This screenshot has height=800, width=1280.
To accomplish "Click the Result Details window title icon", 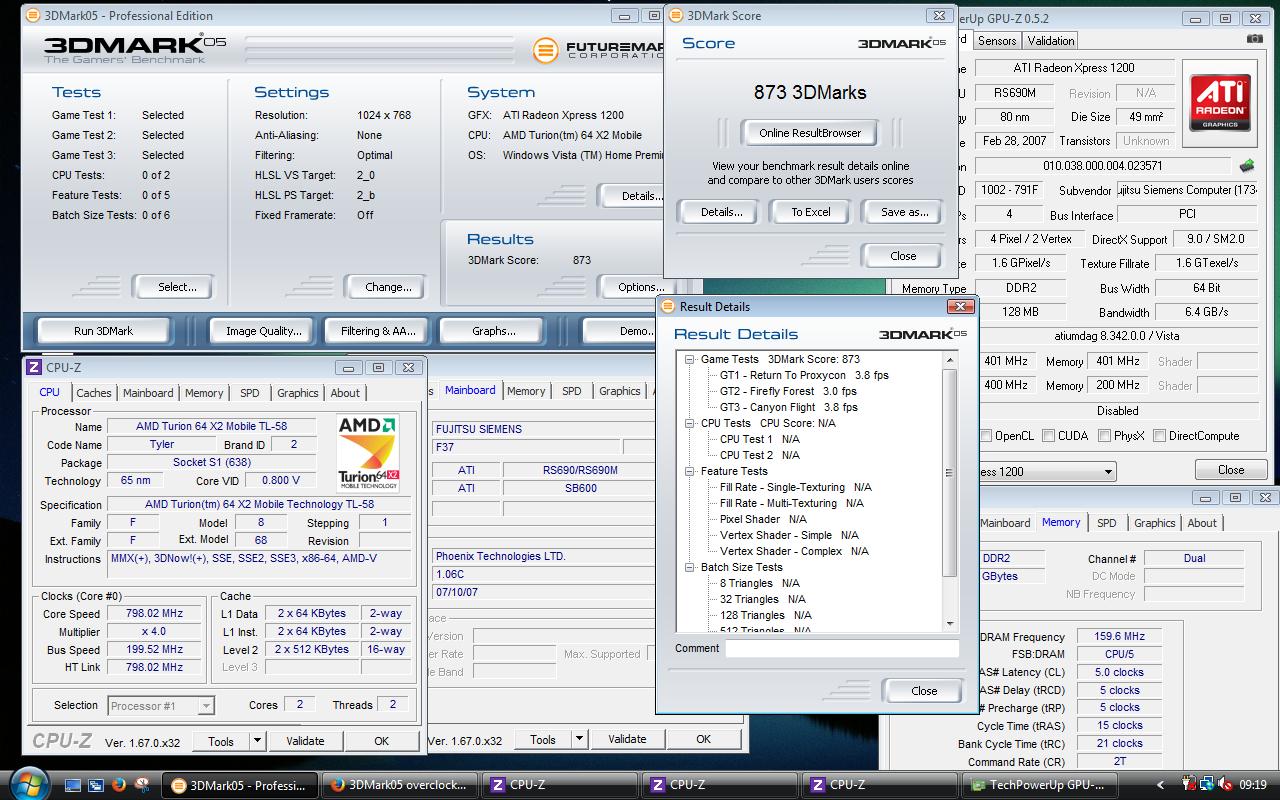I will [667, 307].
